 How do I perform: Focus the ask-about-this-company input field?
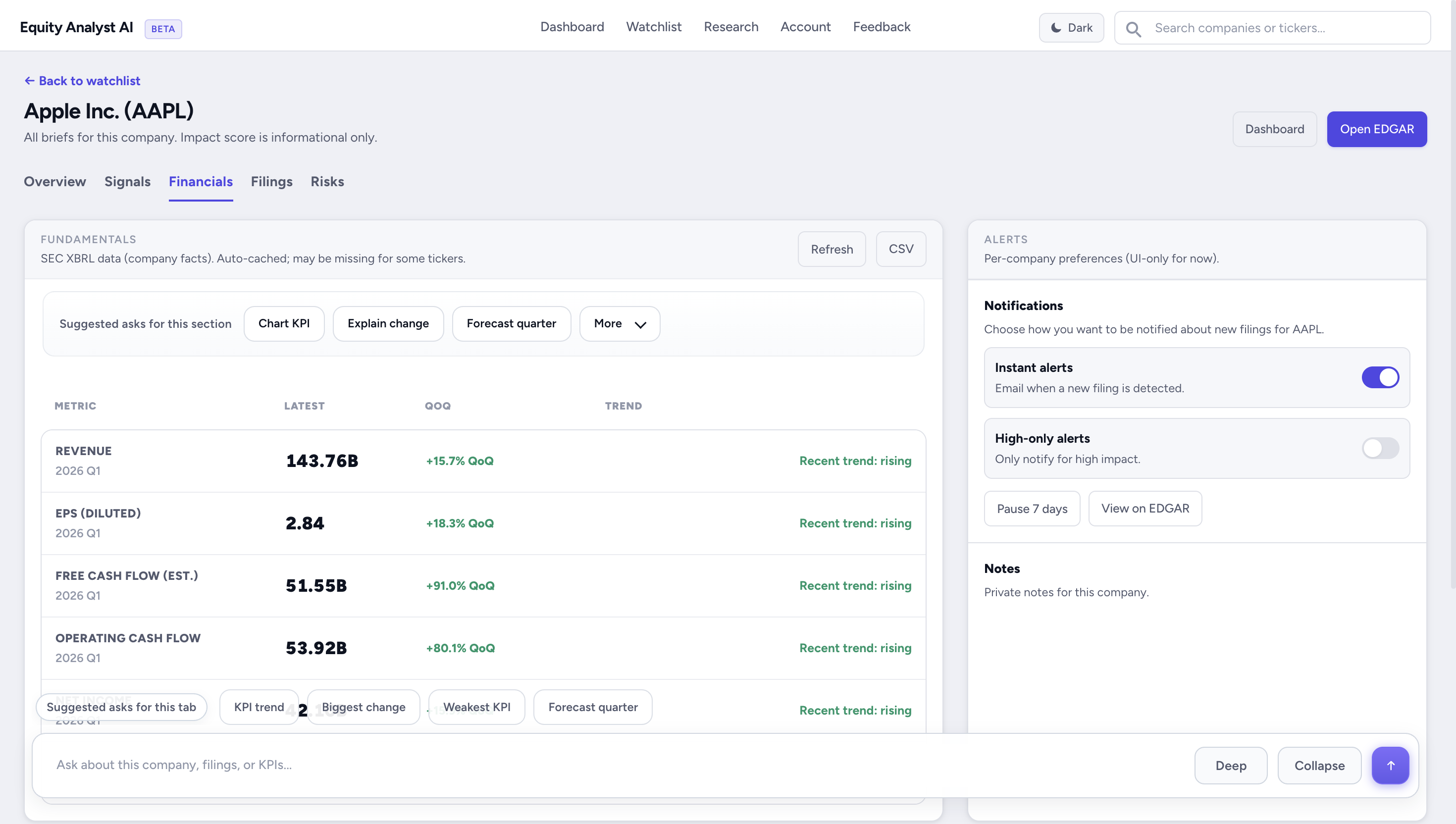tap(396, 765)
